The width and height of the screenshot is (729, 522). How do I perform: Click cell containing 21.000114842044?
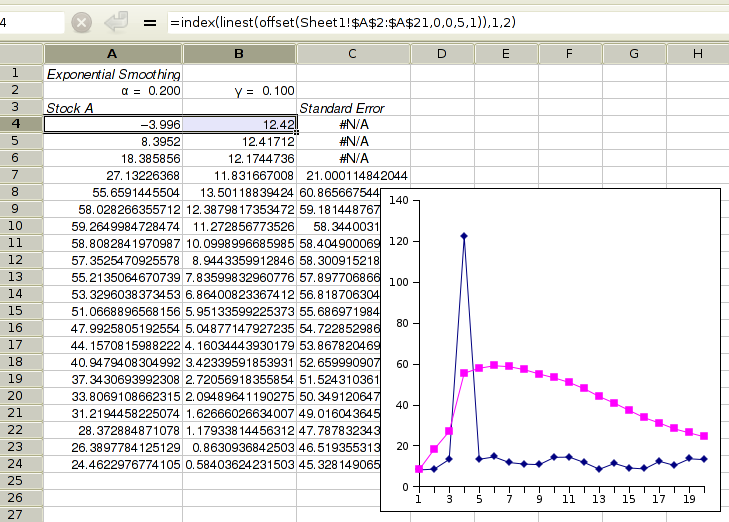point(353,175)
